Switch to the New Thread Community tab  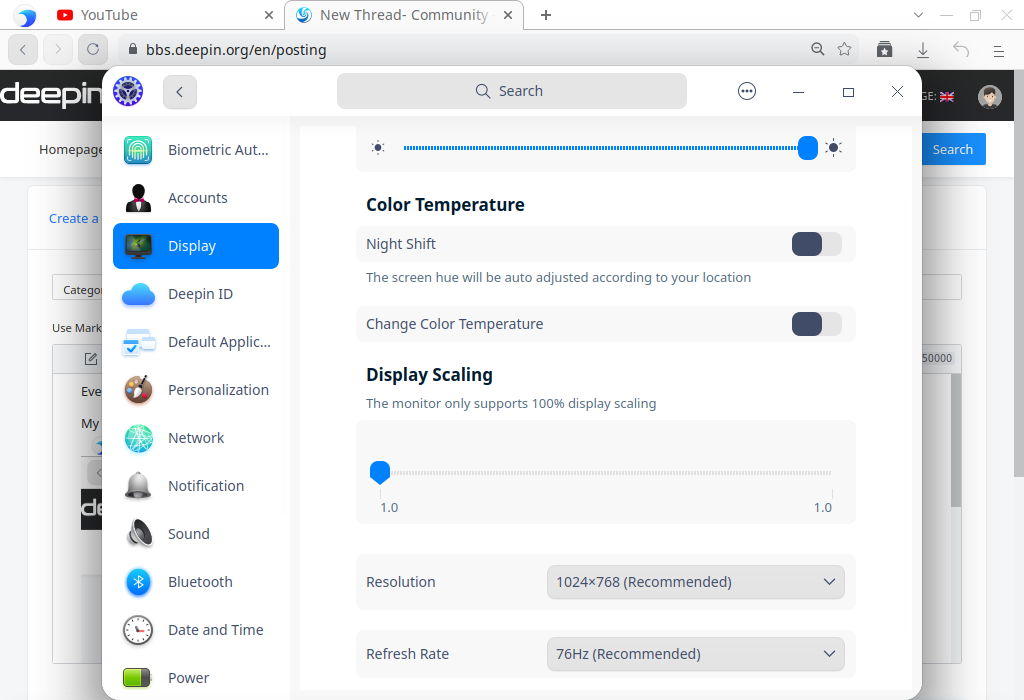click(x=403, y=15)
